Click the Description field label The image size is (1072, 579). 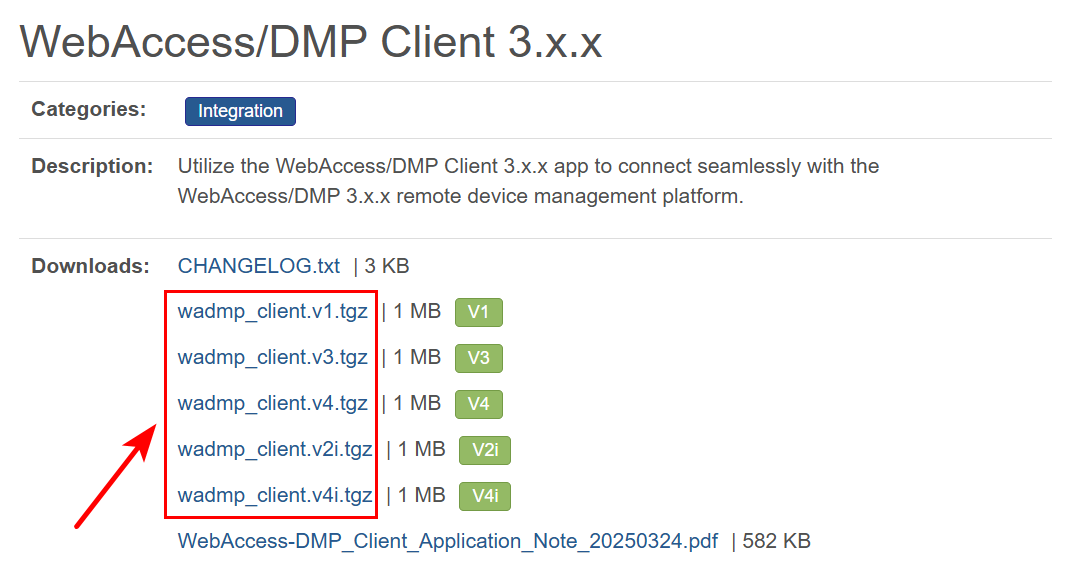[92, 166]
